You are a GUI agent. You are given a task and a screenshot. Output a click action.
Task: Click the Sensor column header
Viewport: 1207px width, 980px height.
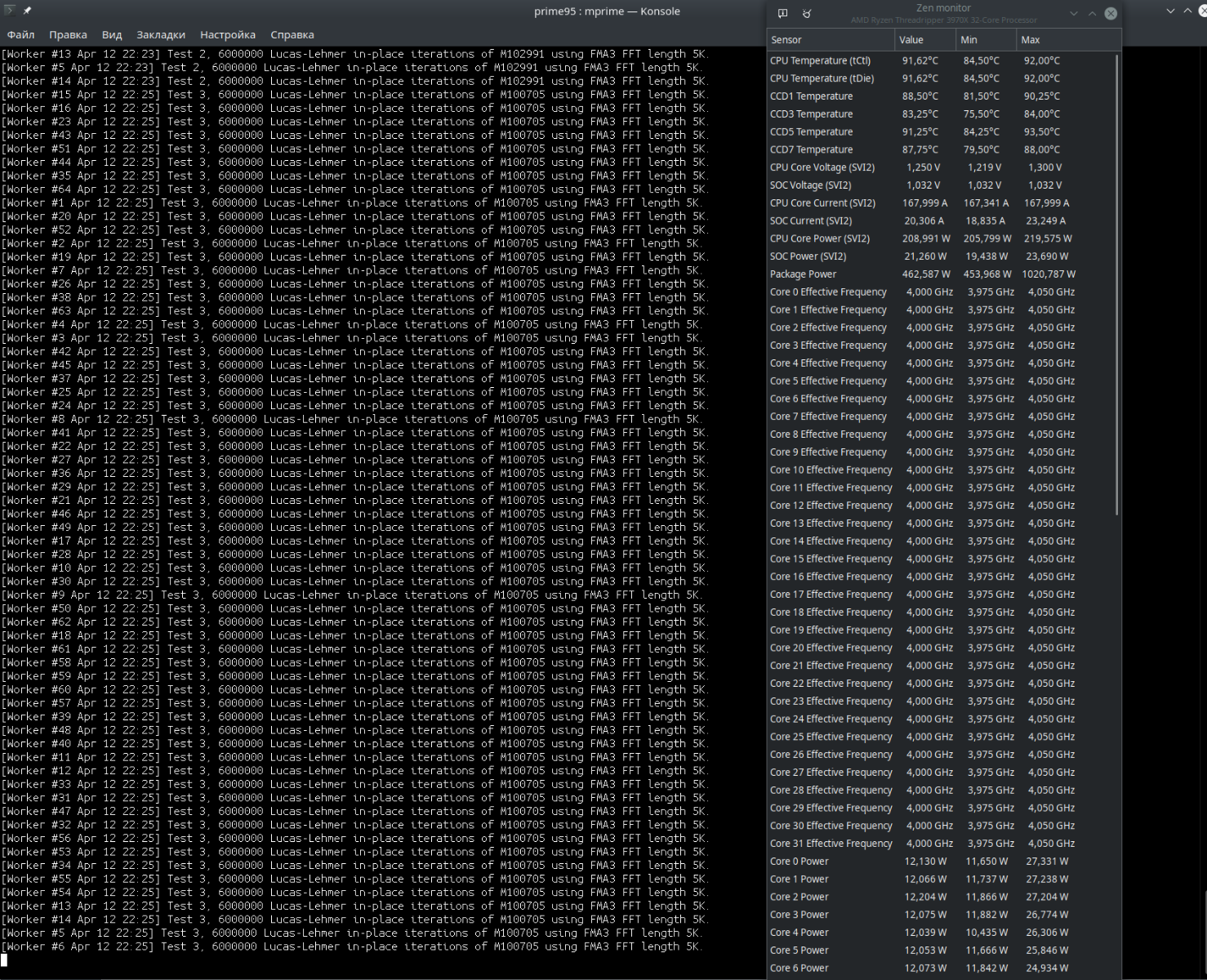pos(831,40)
